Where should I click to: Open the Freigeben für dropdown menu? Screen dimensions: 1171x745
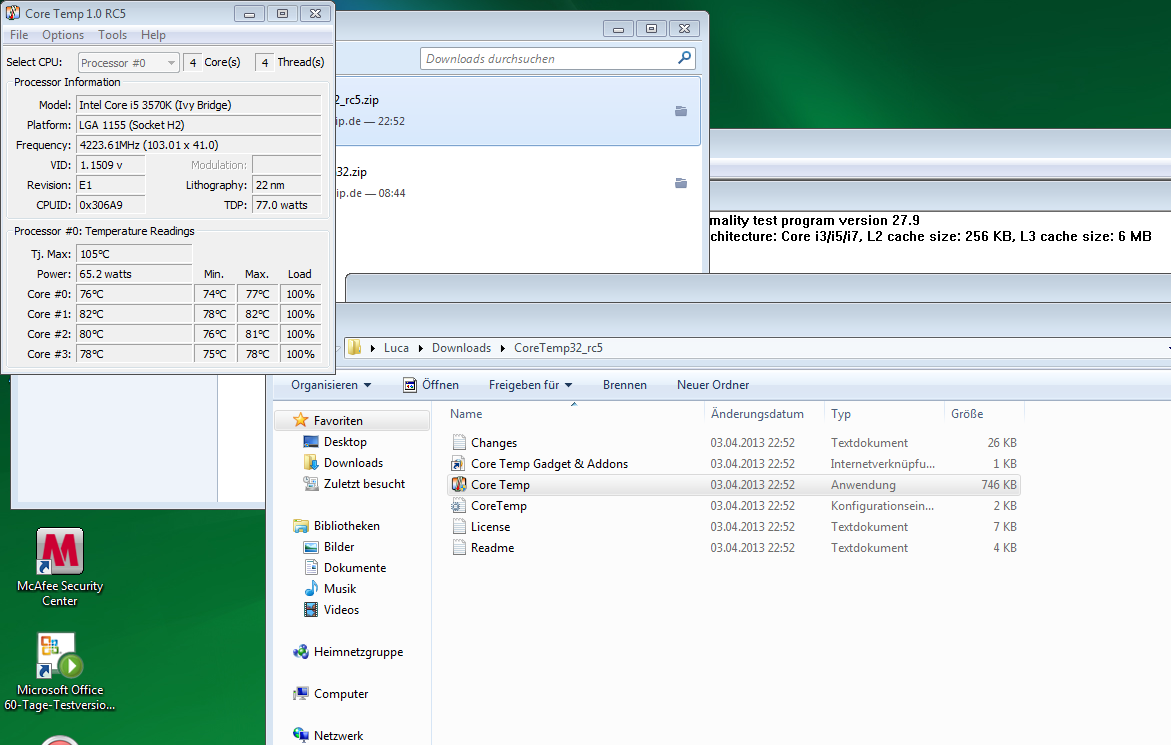530,384
